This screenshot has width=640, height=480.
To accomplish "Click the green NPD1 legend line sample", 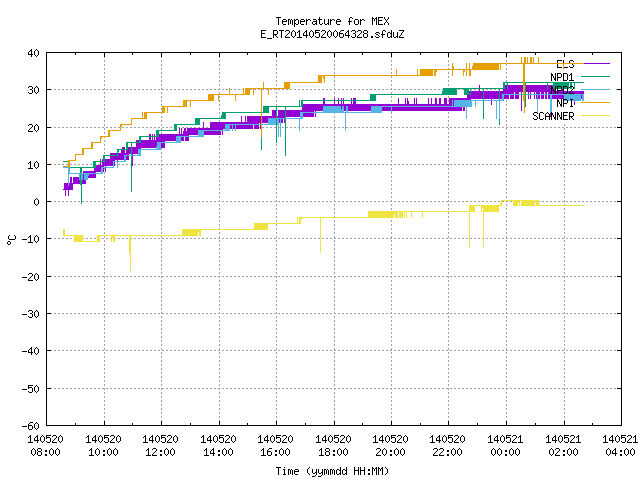I will (x=596, y=76).
